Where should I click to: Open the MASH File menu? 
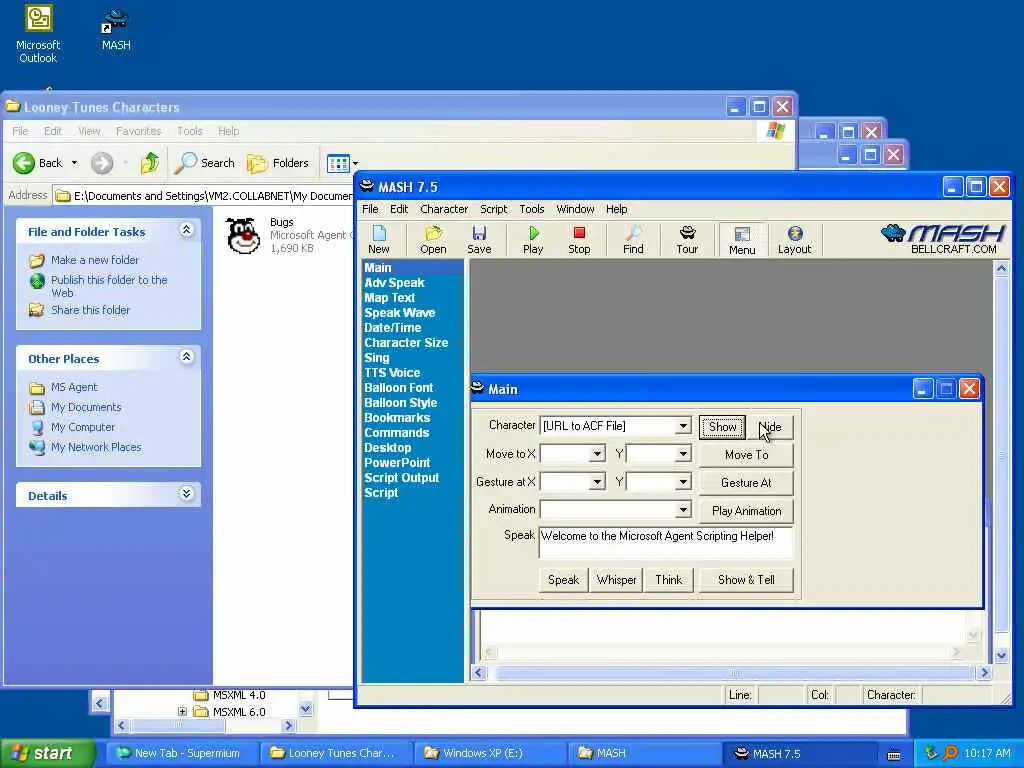click(x=370, y=209)
